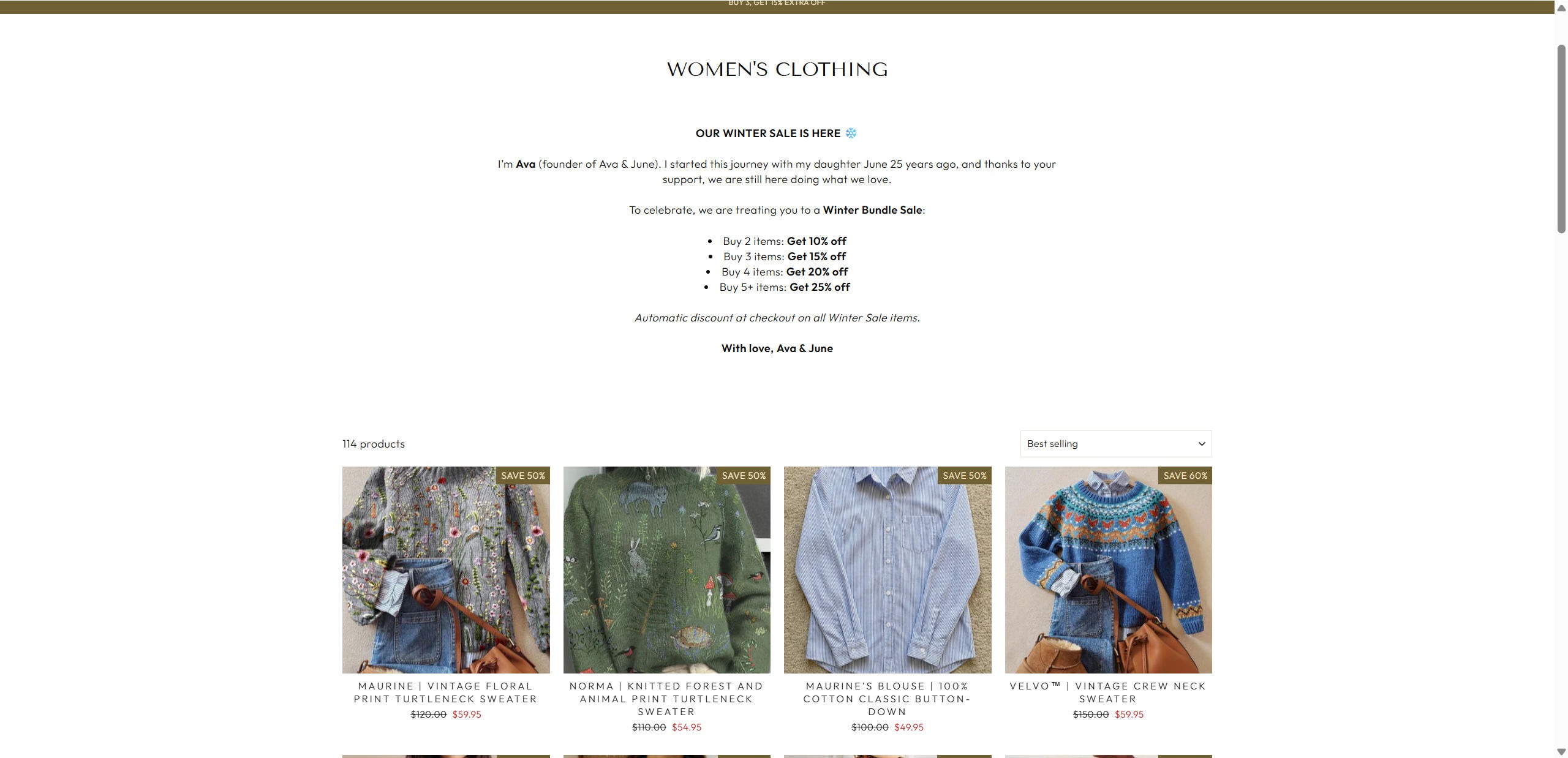Click SAVE 50% badge on floral sweater
The image size is (1568, 758).
coord(522,476)
